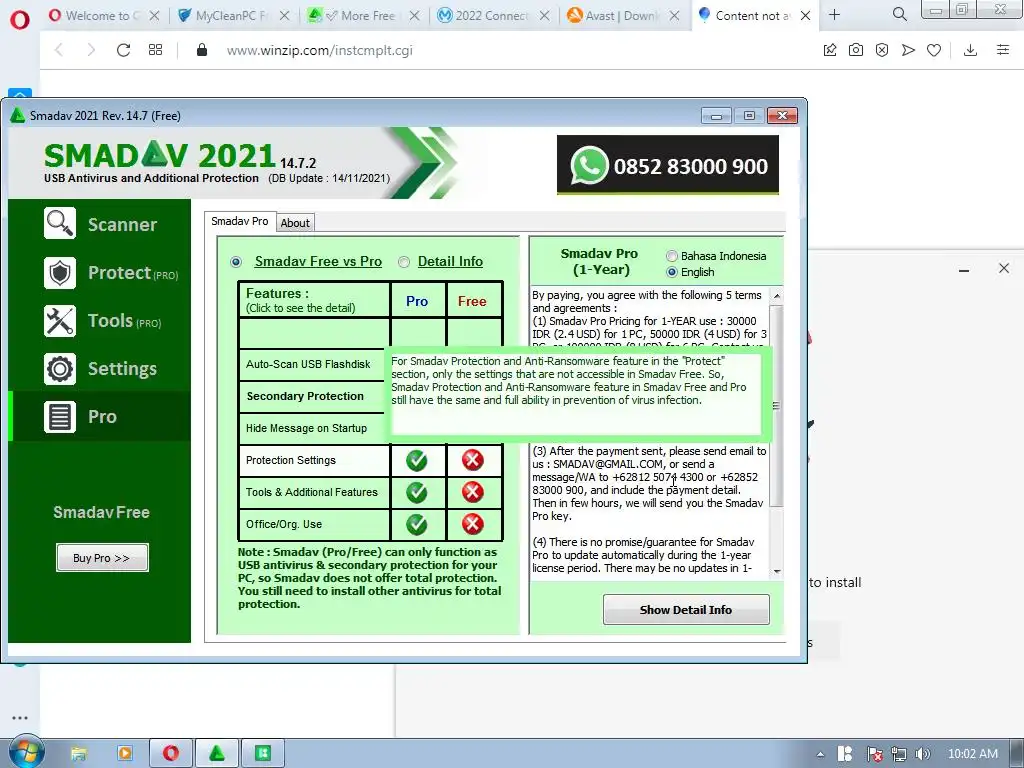Select Smadav Free vs Pro radio option
Screen dimensions: 1024x768
tap(236, 262)
